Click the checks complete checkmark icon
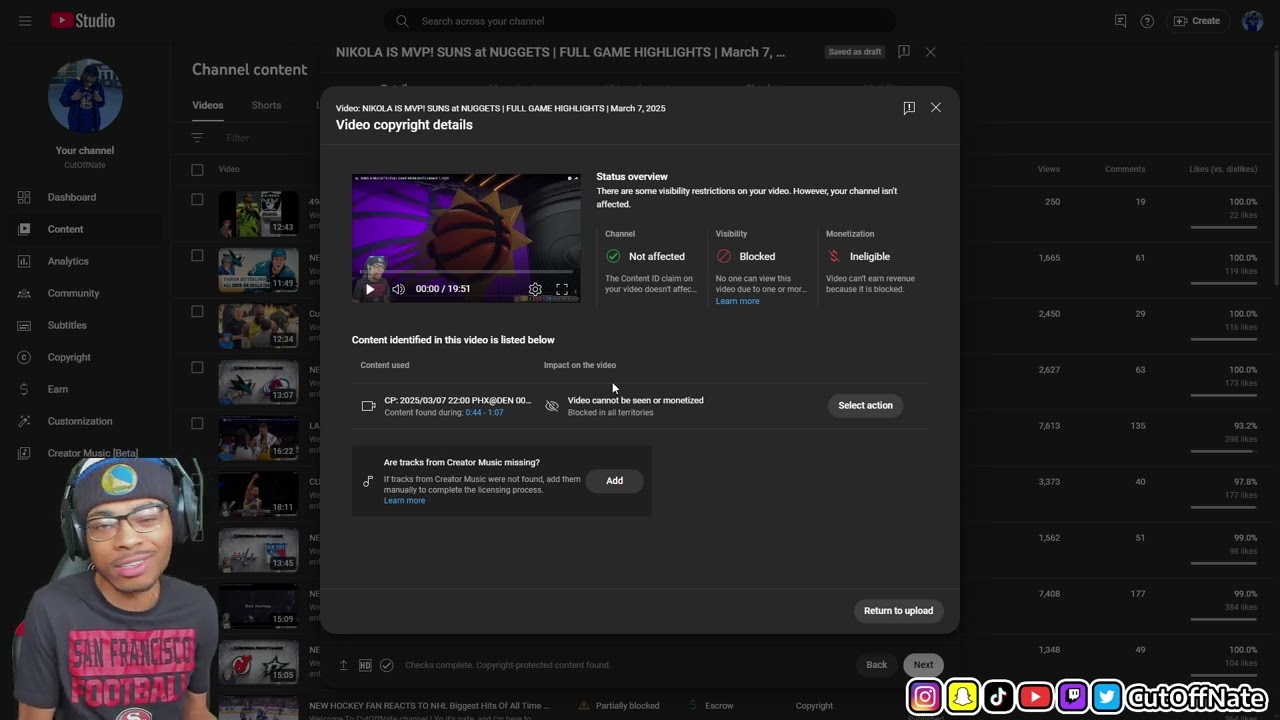This screenshot has width=1280, height=720. coord(387,665)
